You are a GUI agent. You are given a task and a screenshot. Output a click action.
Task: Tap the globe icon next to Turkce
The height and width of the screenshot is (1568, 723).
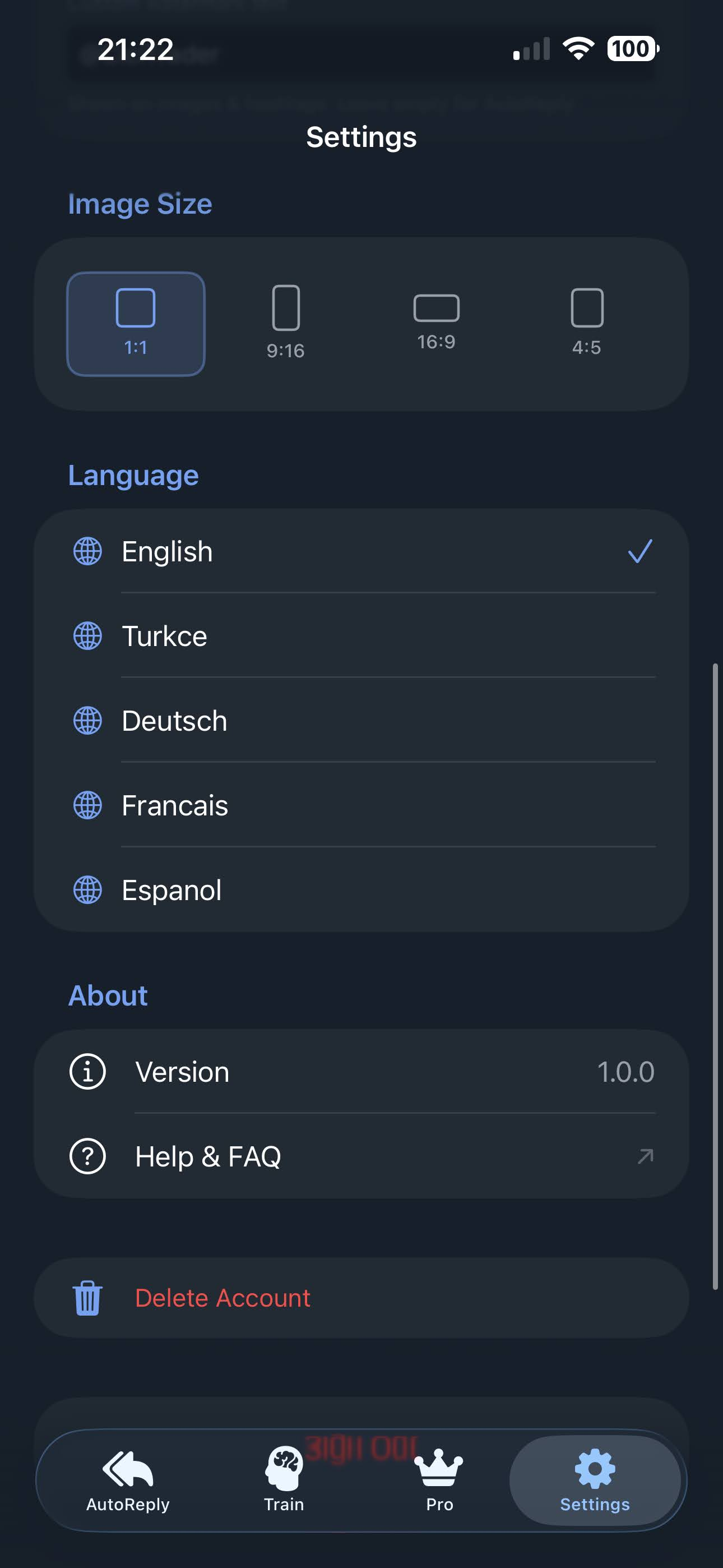pos(87,637)
